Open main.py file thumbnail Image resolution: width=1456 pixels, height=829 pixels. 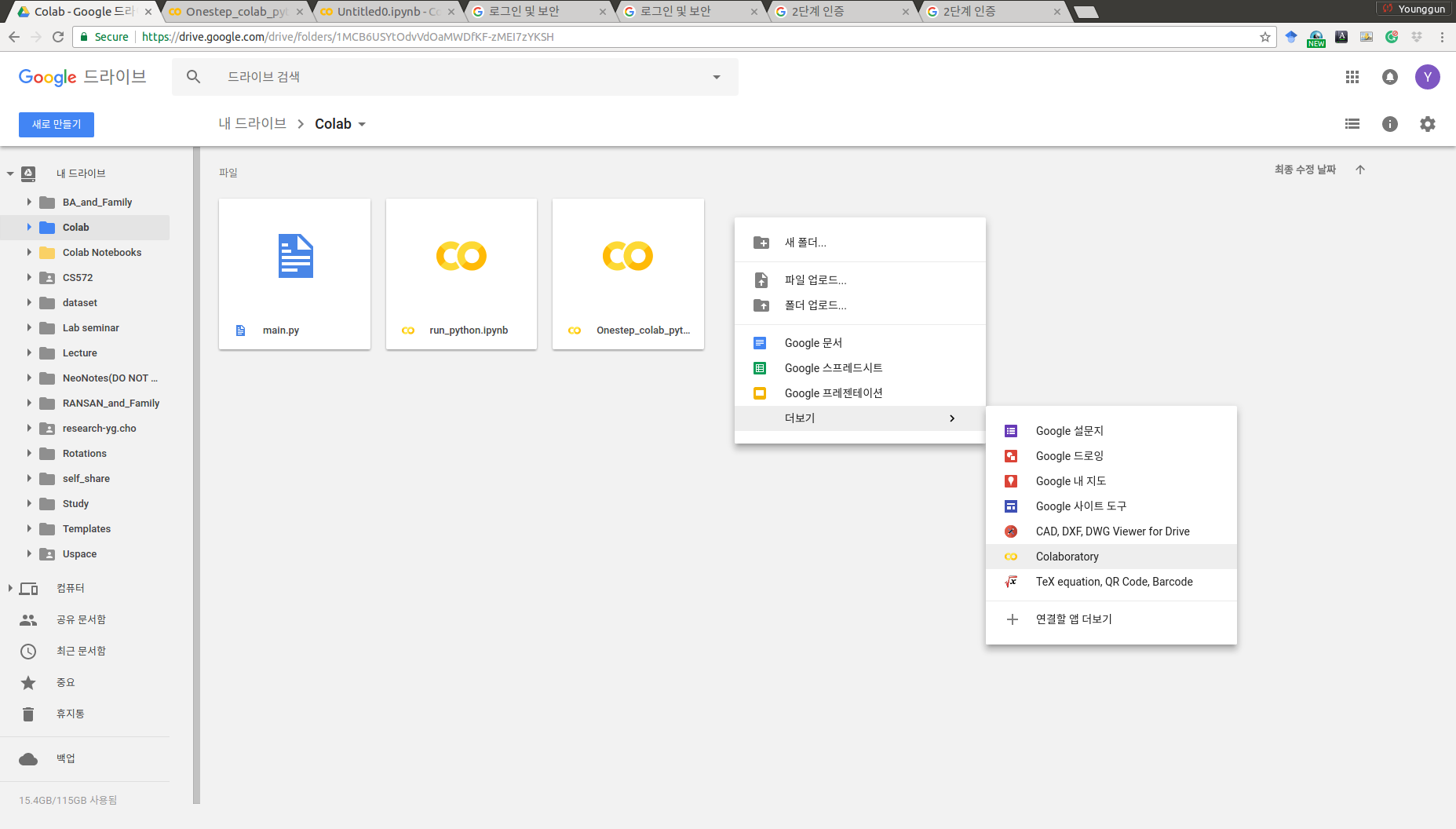pyautogui.click(x=294, y=274)
